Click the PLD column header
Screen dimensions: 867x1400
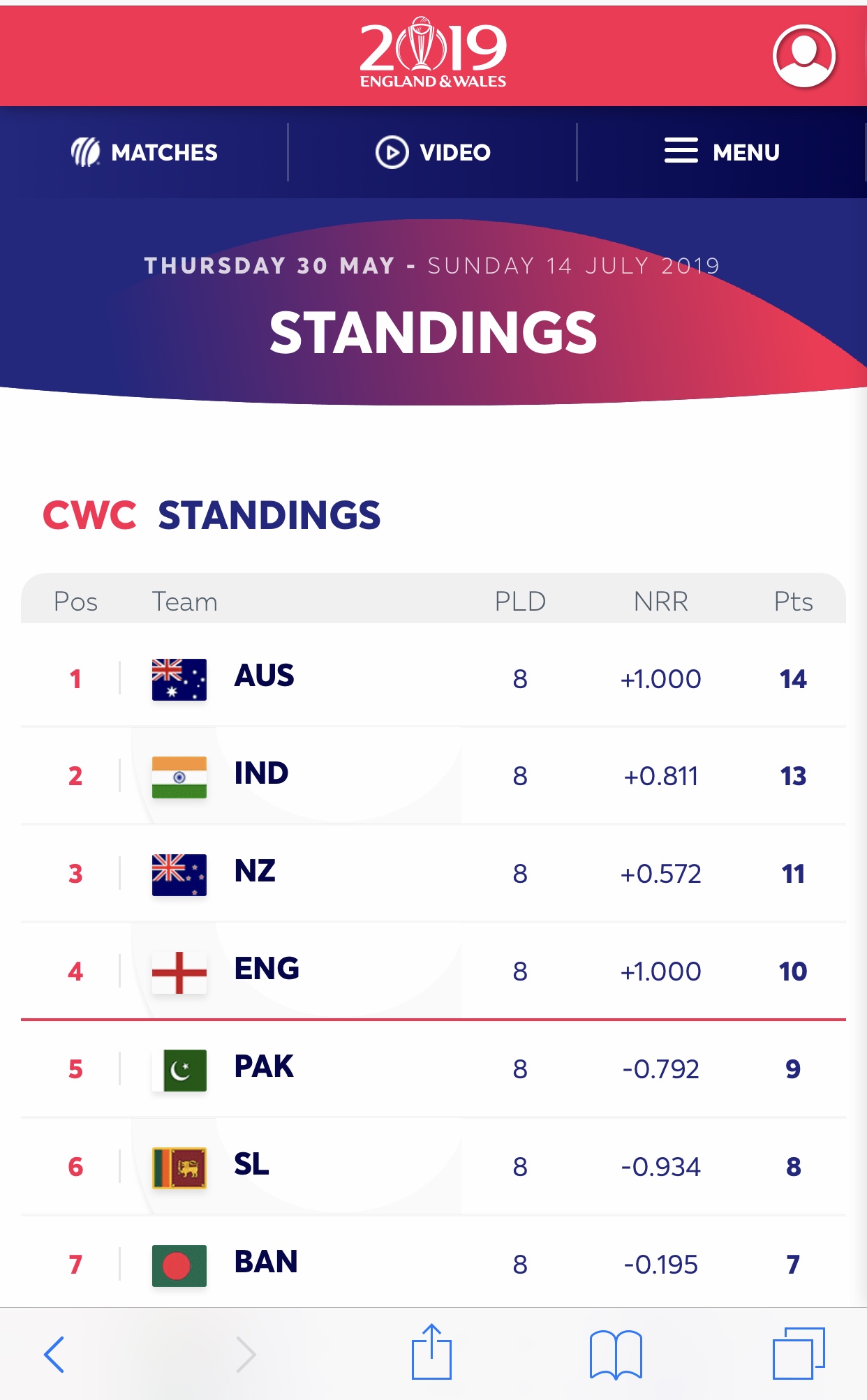tap(520, 602)
